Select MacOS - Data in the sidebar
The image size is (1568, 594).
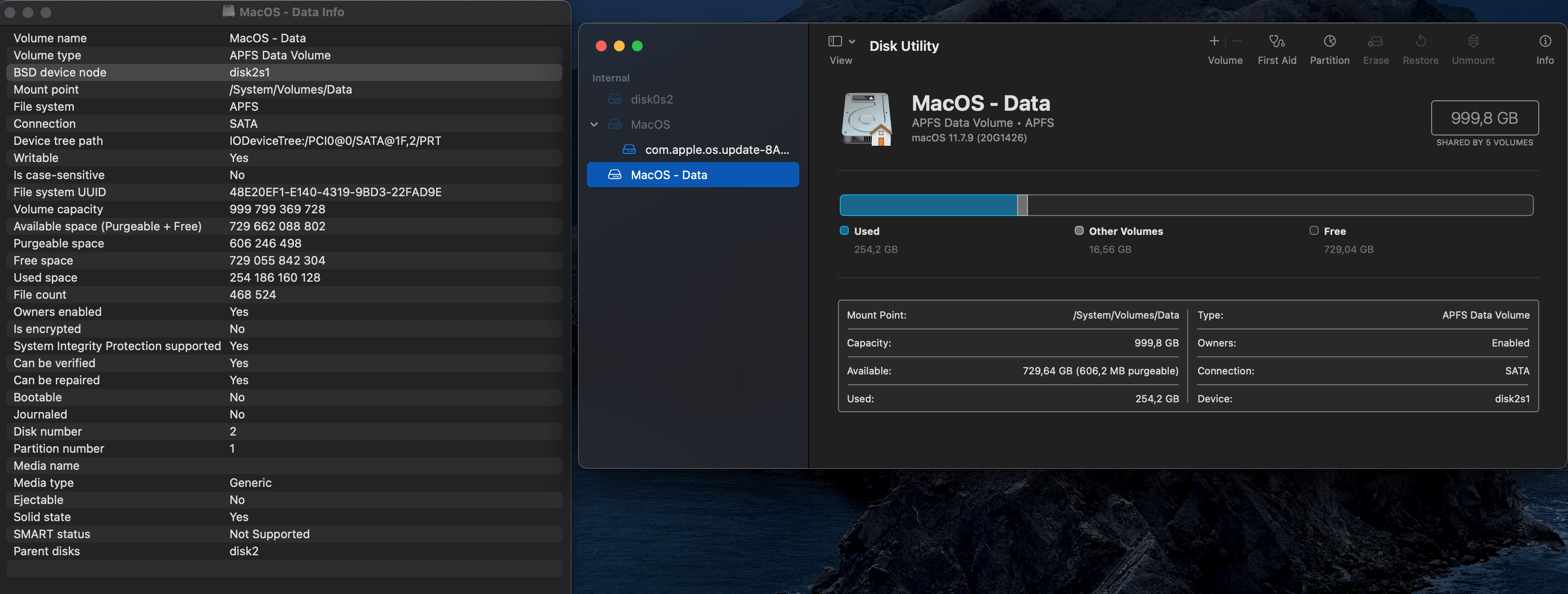pyautogui.click(x=693, y=175)
